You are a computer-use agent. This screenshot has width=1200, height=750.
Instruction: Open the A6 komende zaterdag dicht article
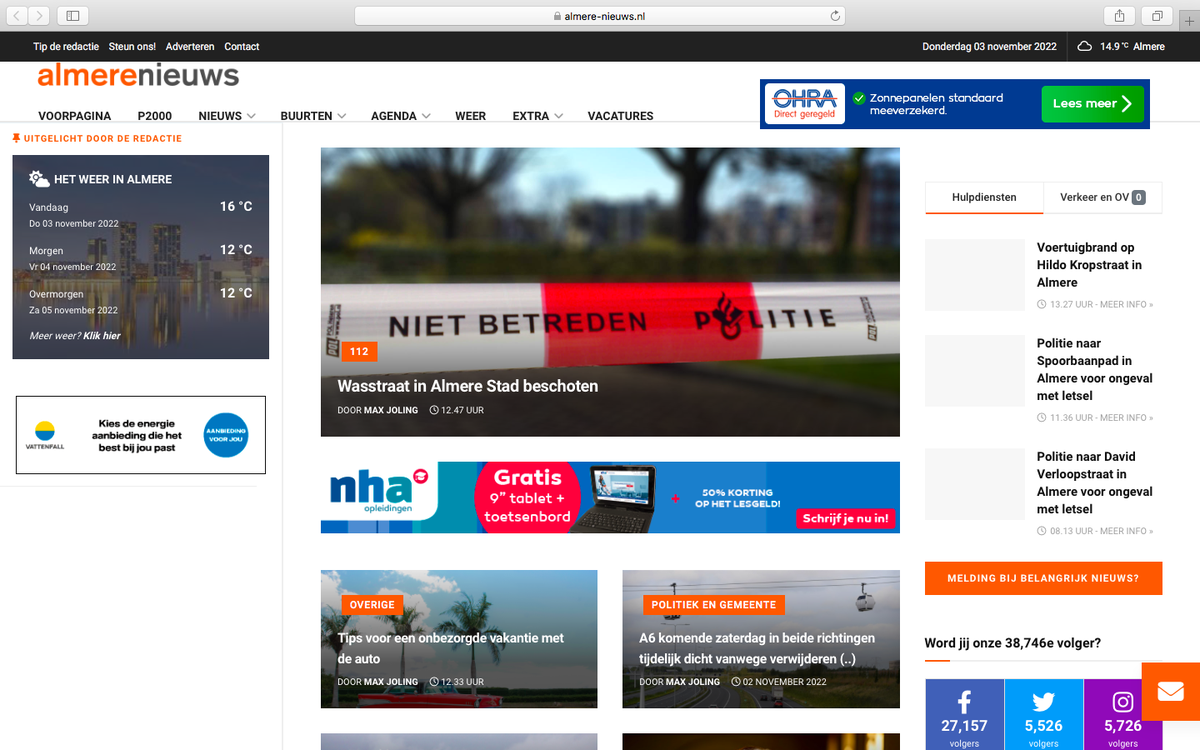click(757, 648)
